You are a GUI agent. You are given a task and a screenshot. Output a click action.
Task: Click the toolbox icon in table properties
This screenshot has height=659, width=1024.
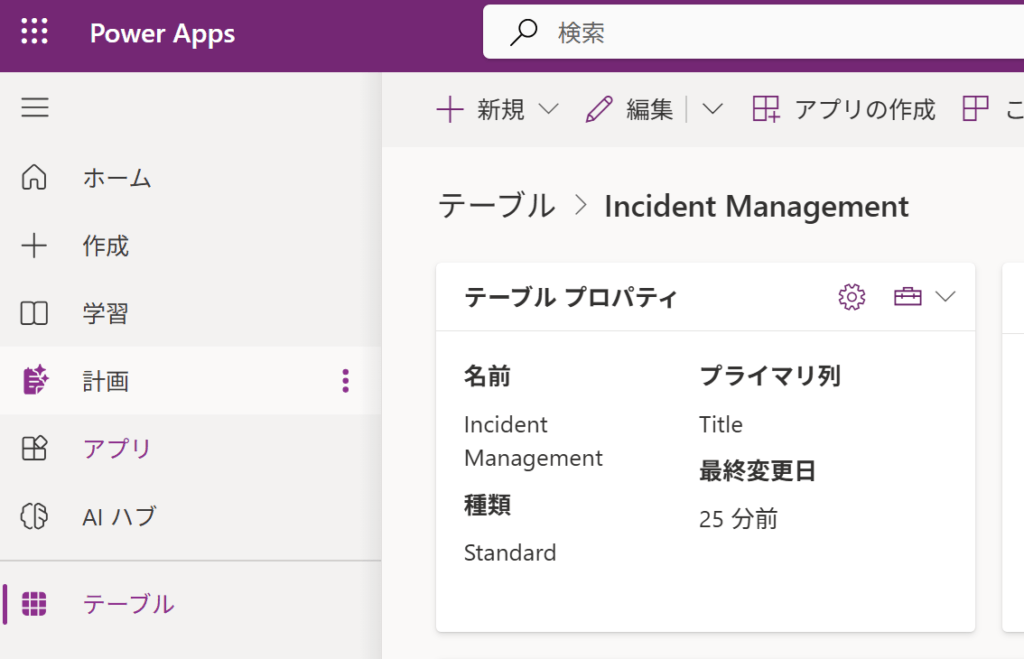(x=907, y=297)
